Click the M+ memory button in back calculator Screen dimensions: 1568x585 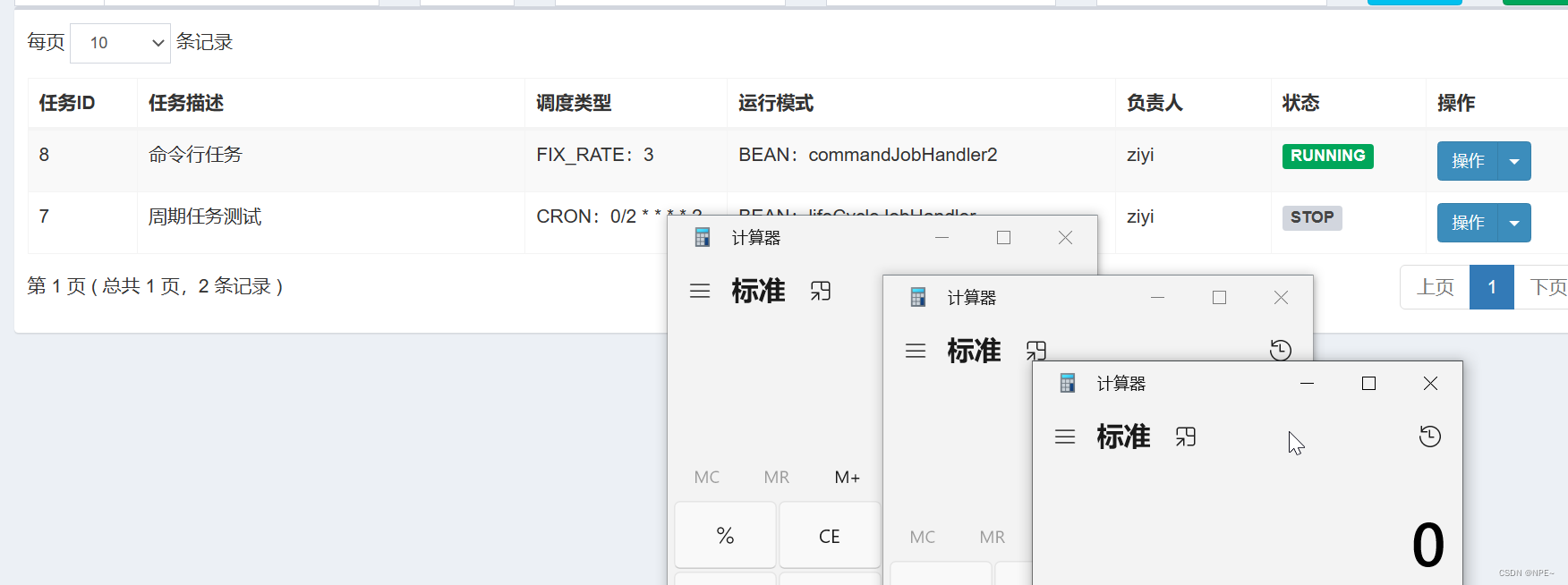[x=848, y=478]
